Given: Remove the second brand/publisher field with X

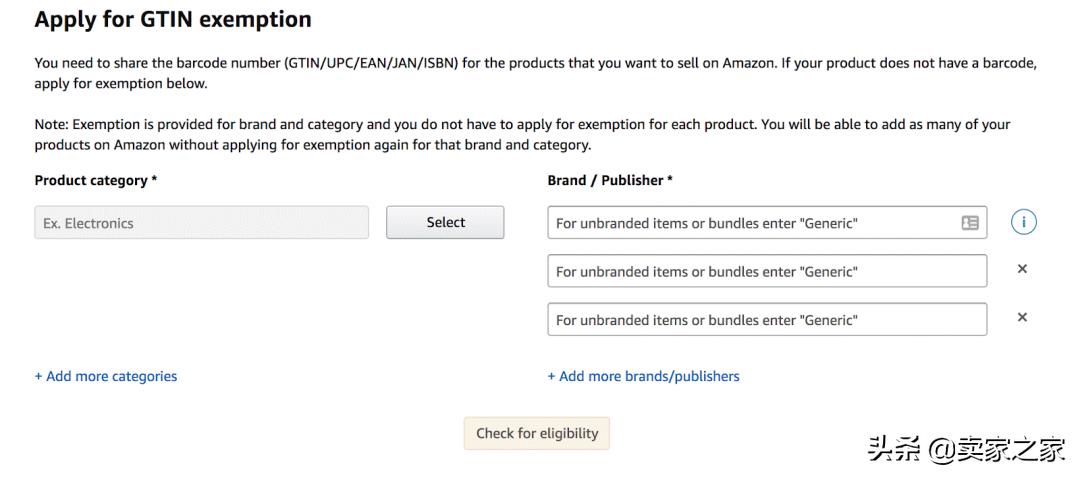Looking at the screenshot, I should point(1022,269).
